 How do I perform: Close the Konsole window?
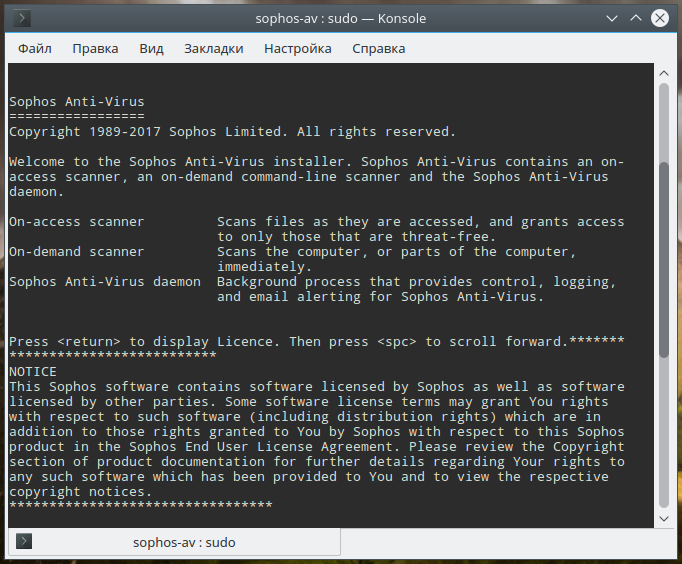(660, 19)
